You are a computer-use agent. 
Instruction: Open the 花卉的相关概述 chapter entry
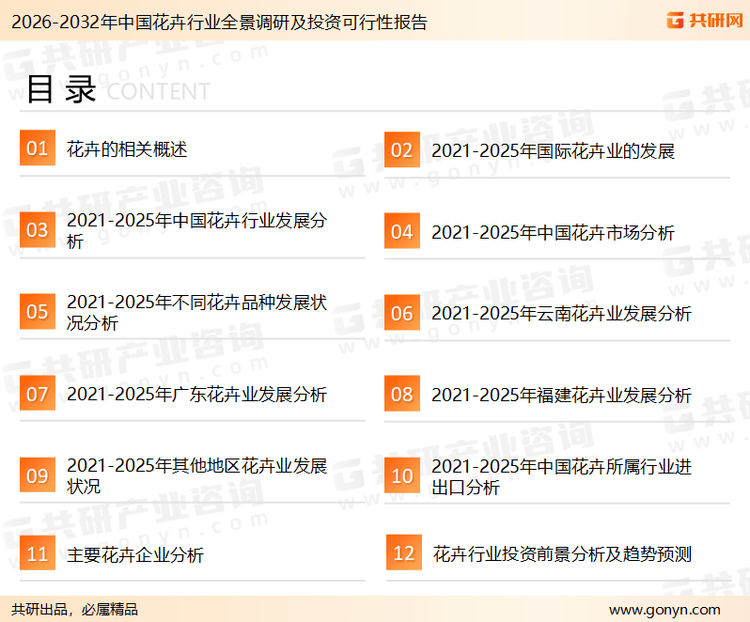127,150
